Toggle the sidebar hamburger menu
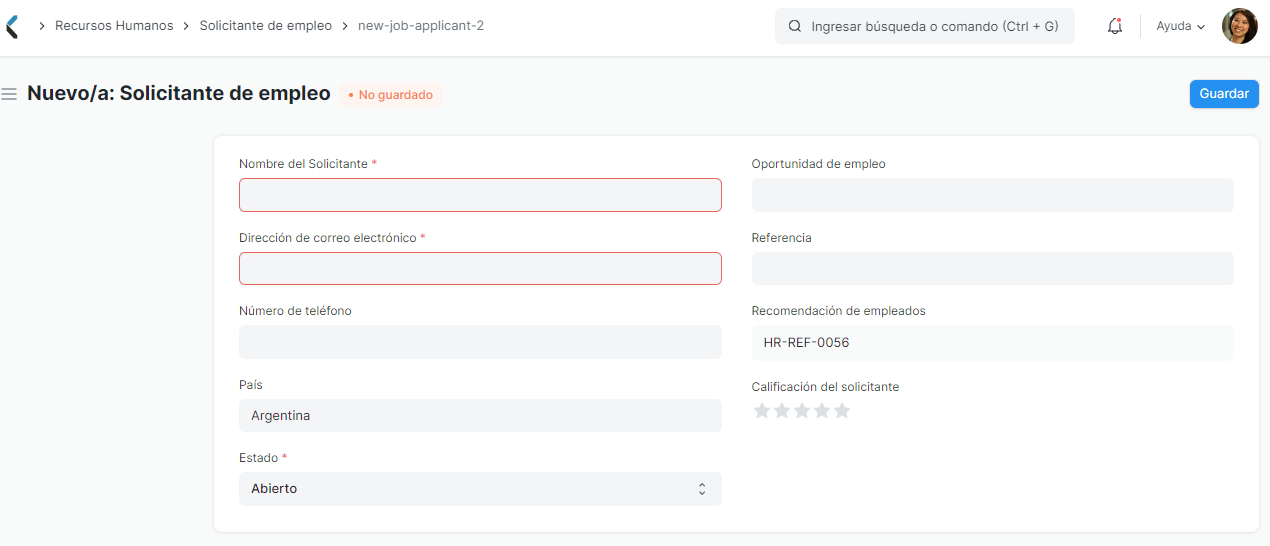The height and width of the screenshot is (546, 1270). click(x=9, y=94)
